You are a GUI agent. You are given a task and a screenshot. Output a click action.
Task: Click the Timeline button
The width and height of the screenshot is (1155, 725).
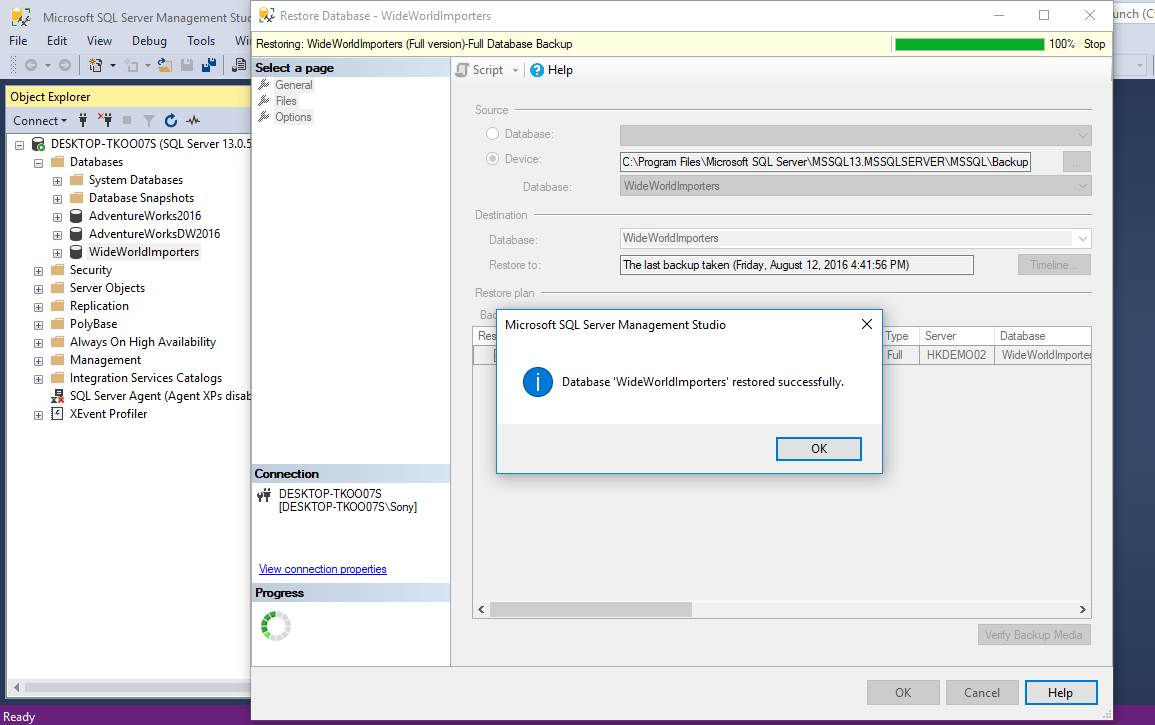click(1054, 265)
